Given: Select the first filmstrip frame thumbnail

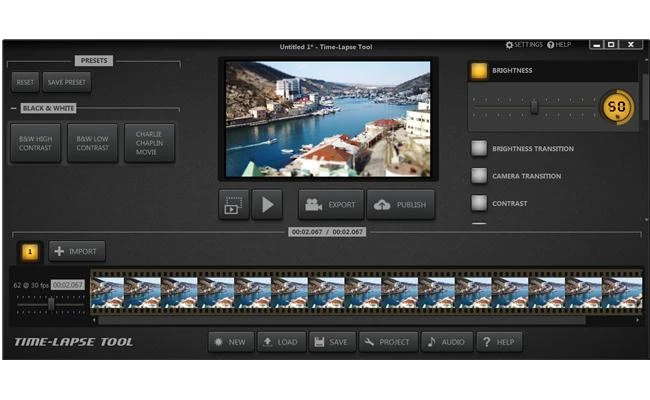Looking at the screenshot, I should 107,292.
